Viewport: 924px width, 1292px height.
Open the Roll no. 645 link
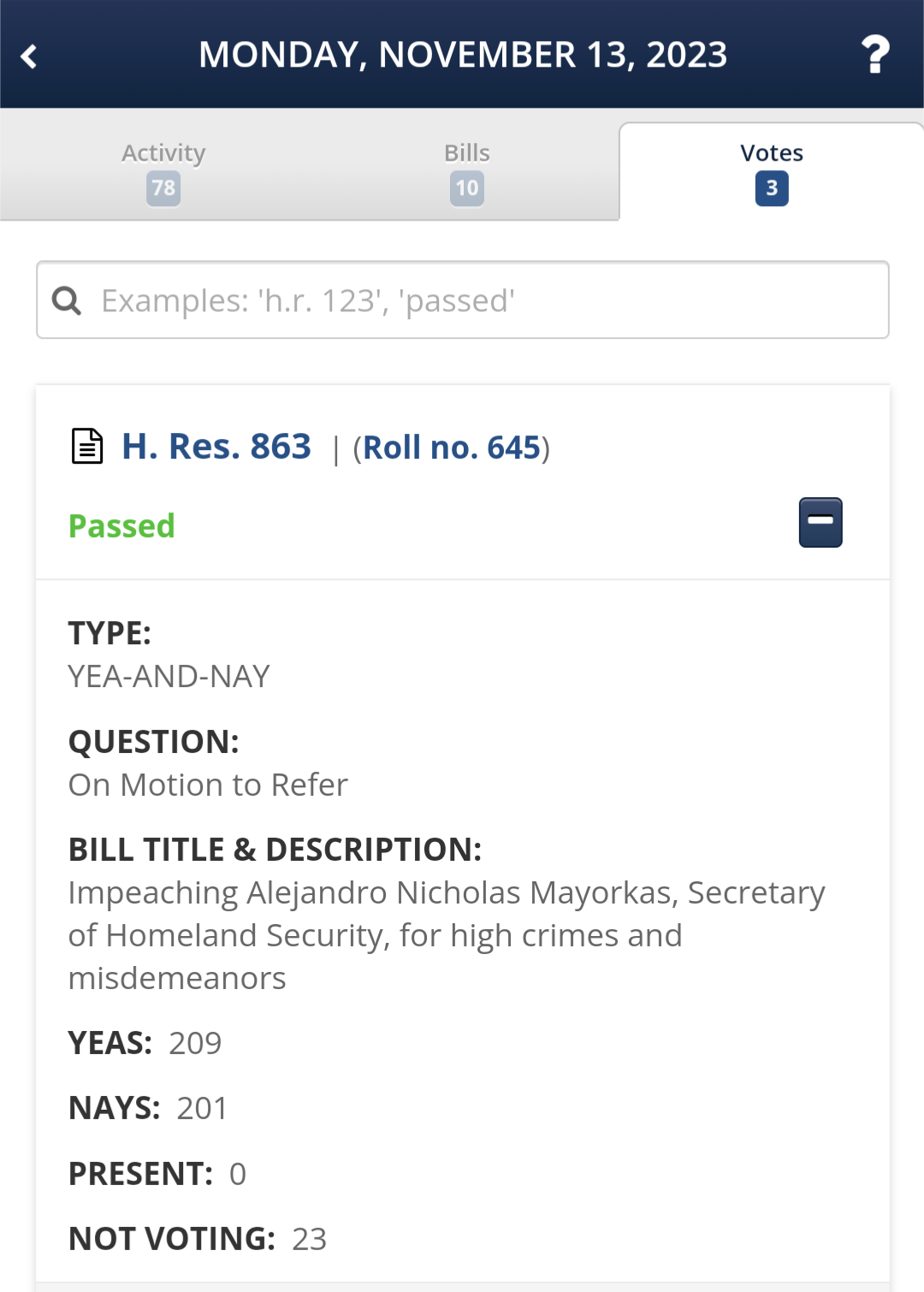click(452, 447)
